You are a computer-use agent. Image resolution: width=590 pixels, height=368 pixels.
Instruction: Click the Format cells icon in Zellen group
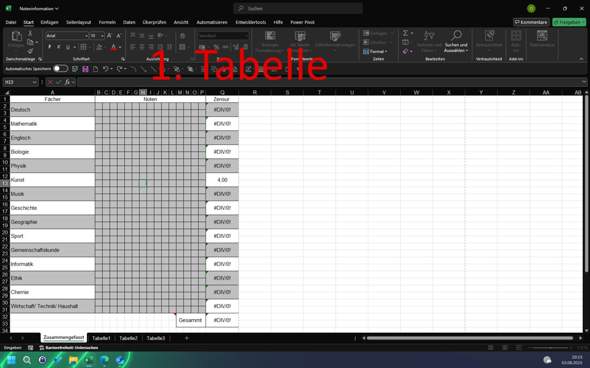point(366,52)
